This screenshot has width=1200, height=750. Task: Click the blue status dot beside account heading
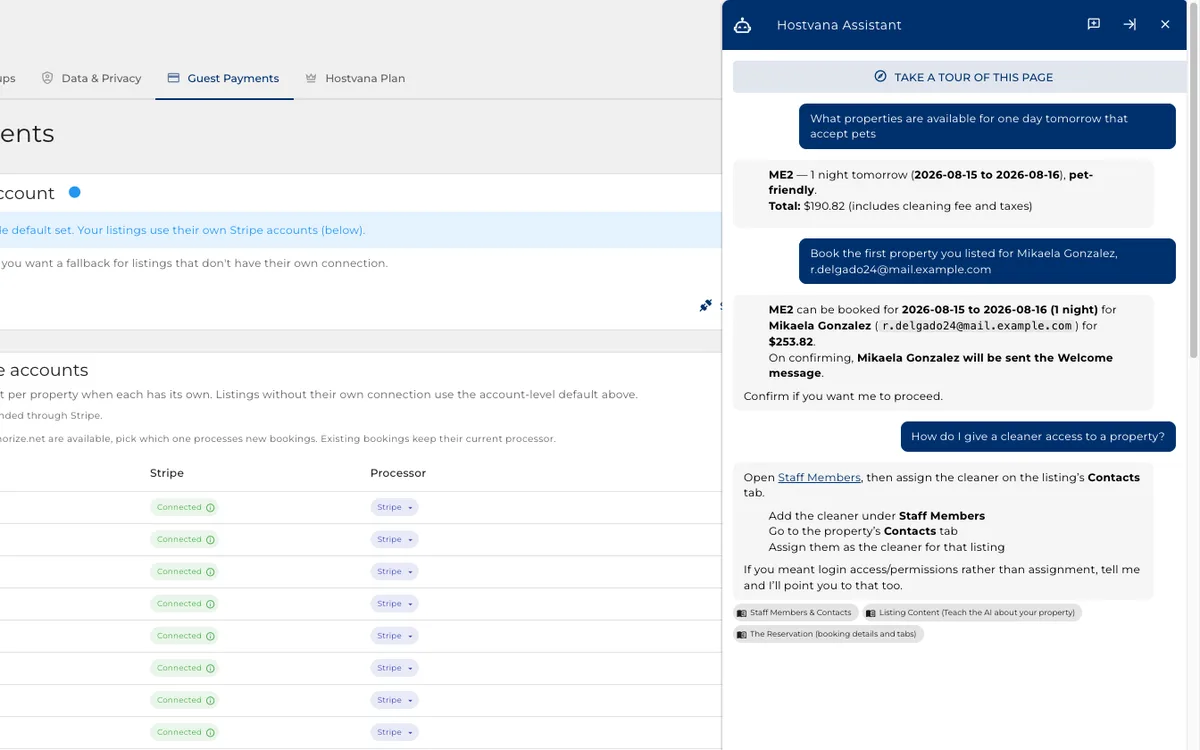74,192
